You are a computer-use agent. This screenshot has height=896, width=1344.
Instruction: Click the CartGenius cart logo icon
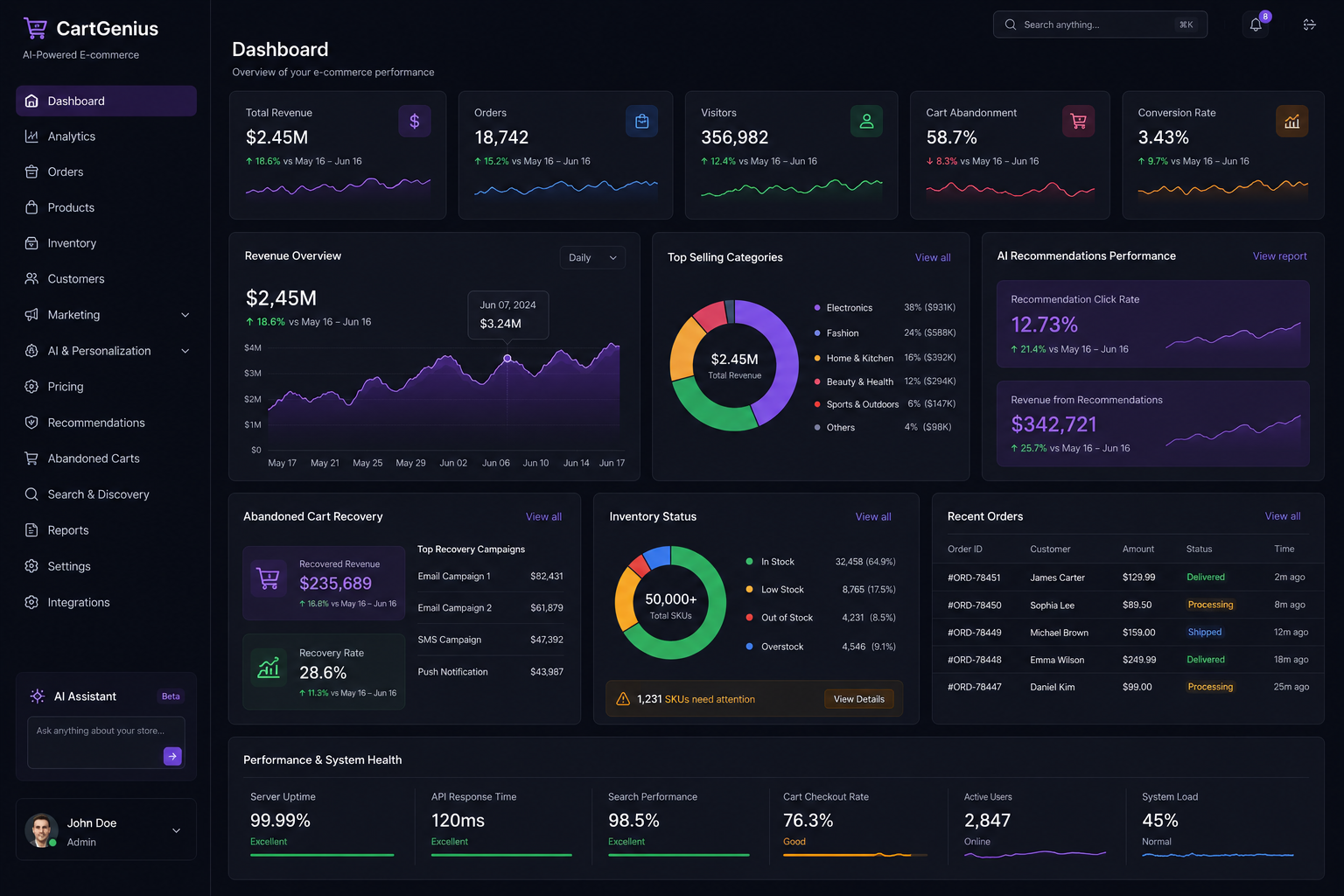click(x=35, y=29)
